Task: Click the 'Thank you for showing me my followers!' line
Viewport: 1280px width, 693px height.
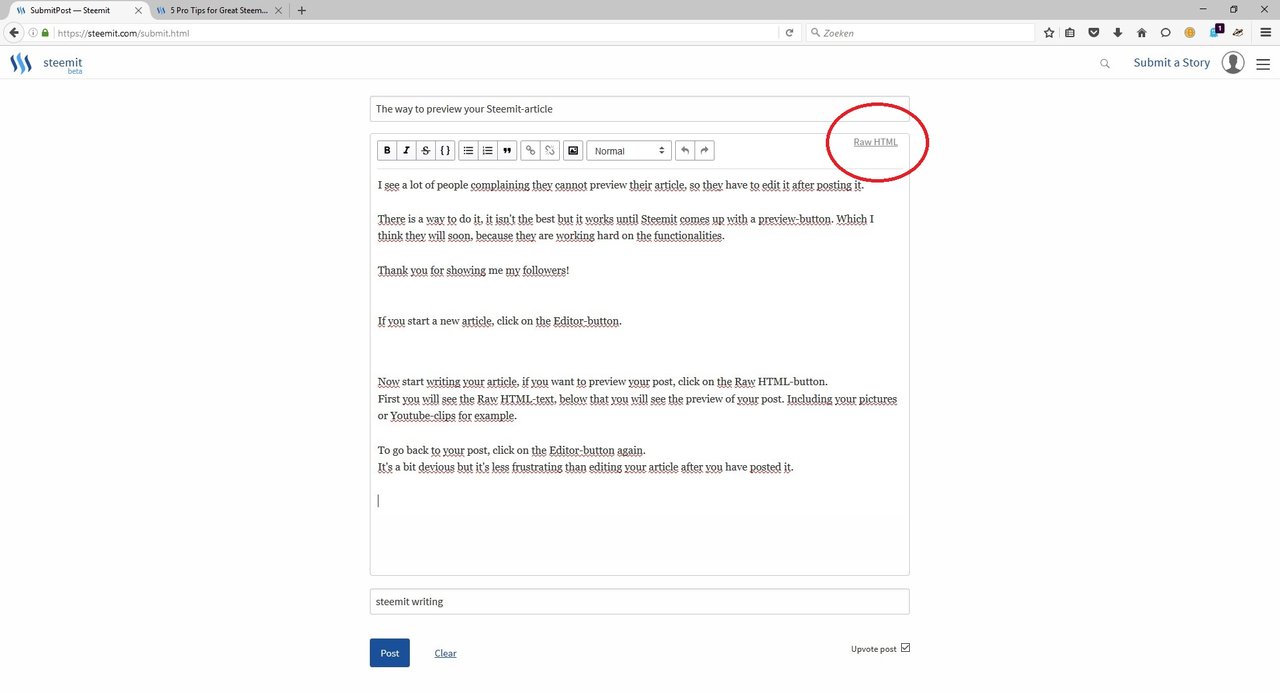Action: [x=474, y=270]
